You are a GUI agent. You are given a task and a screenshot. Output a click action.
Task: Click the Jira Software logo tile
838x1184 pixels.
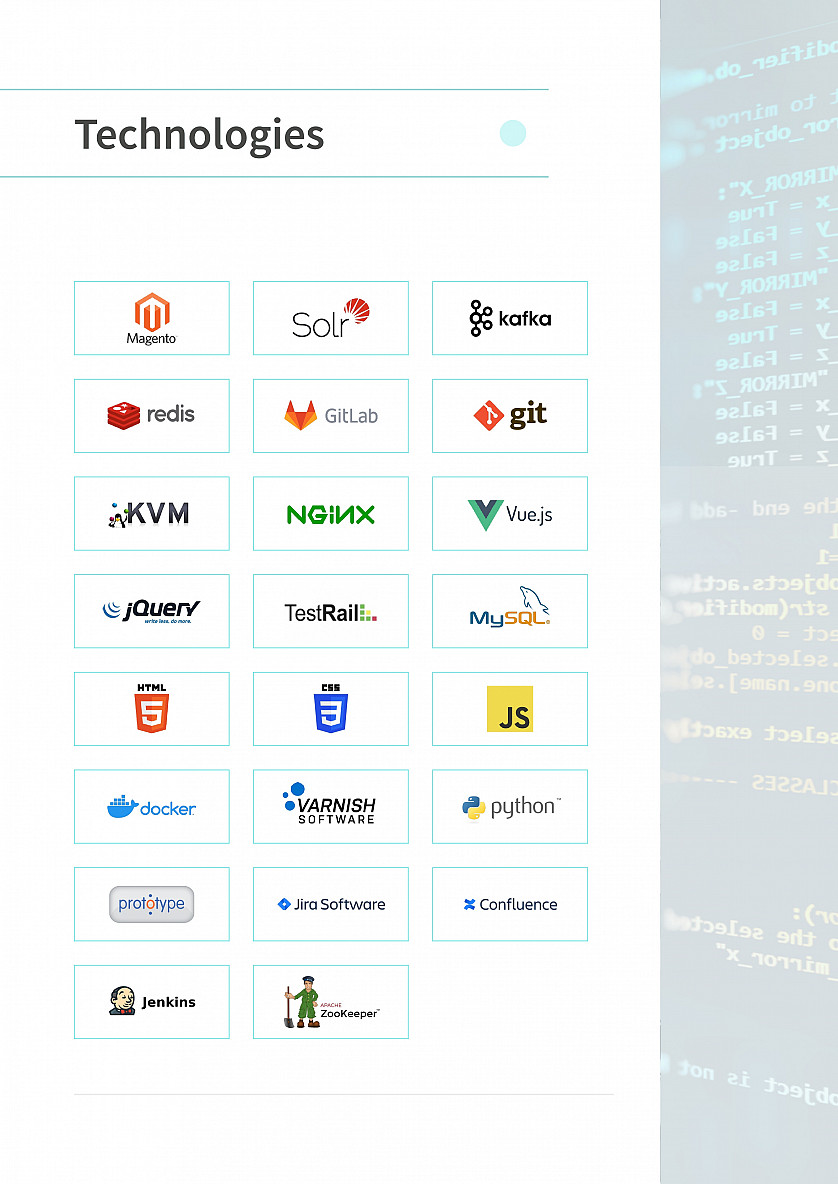[331, 904]
